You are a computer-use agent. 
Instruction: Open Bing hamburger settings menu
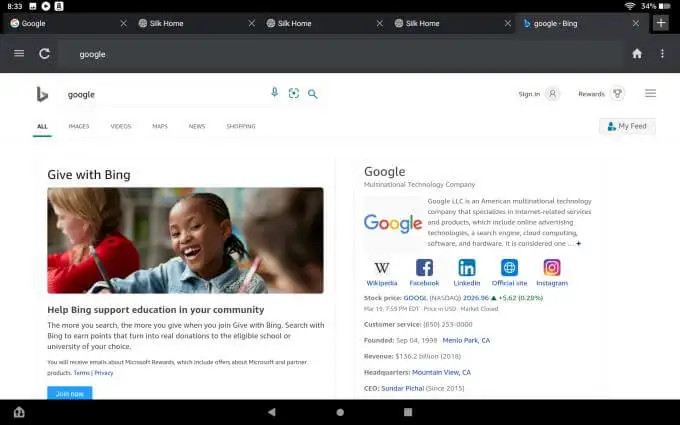[650, 93]
